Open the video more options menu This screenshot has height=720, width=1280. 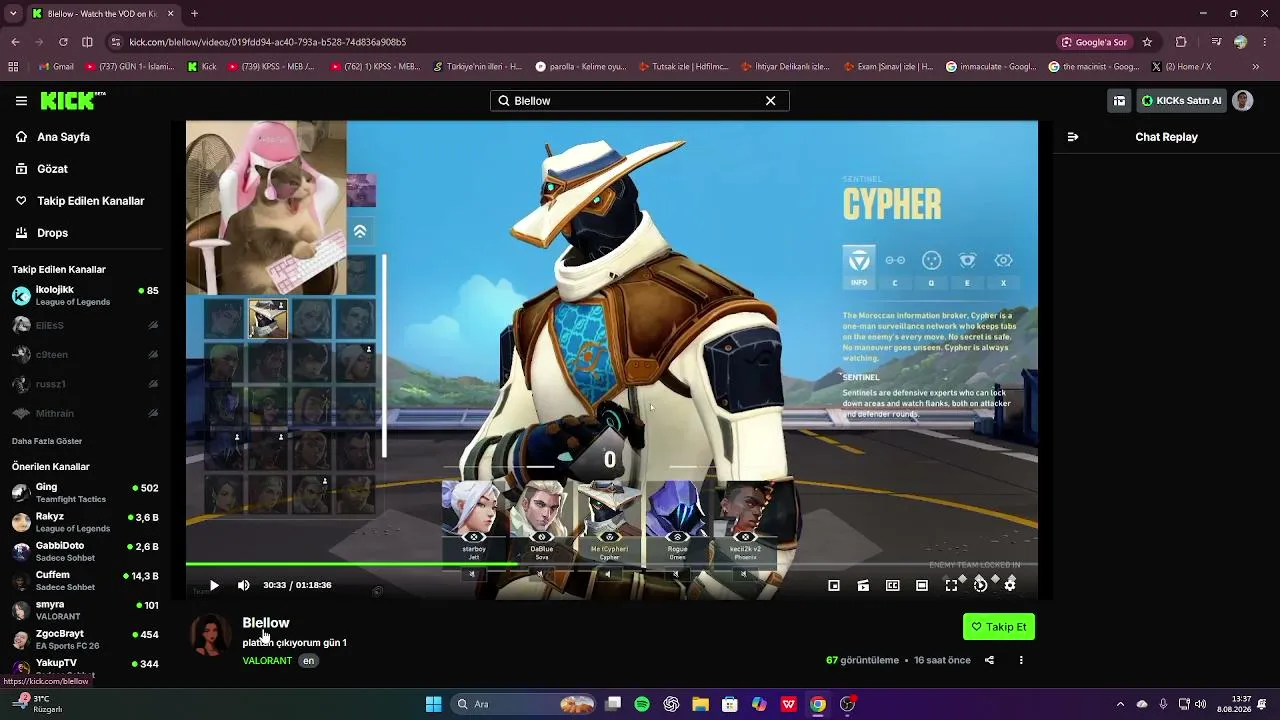point(1021,660)
